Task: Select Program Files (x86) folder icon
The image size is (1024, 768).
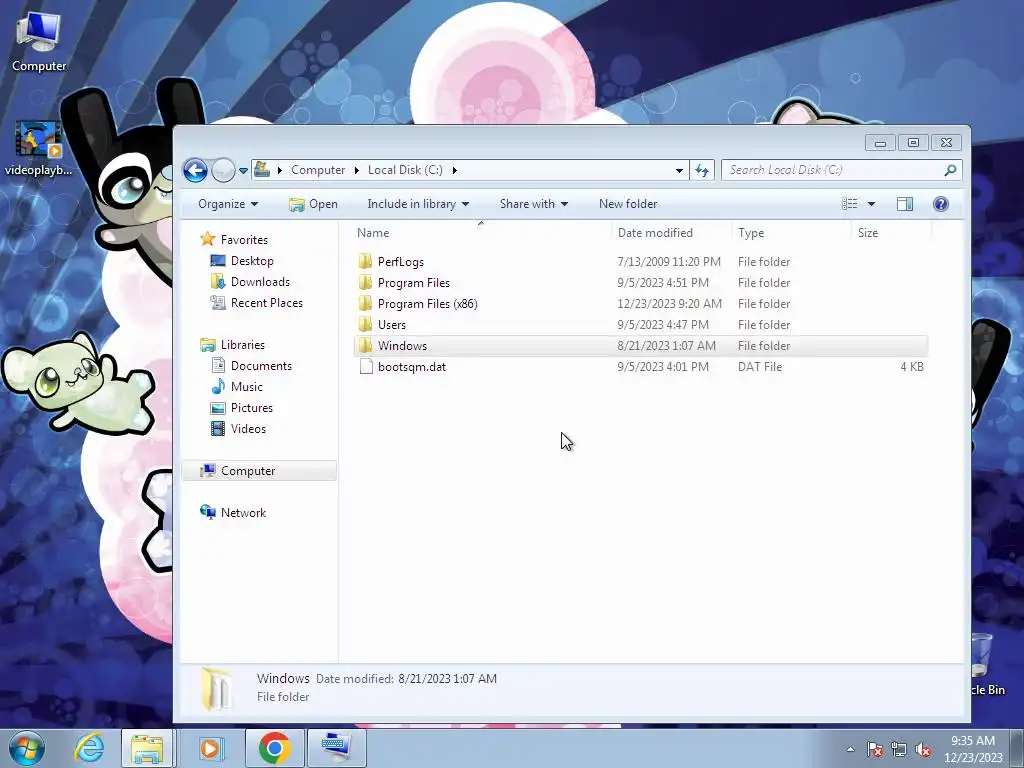Action: 366,304
